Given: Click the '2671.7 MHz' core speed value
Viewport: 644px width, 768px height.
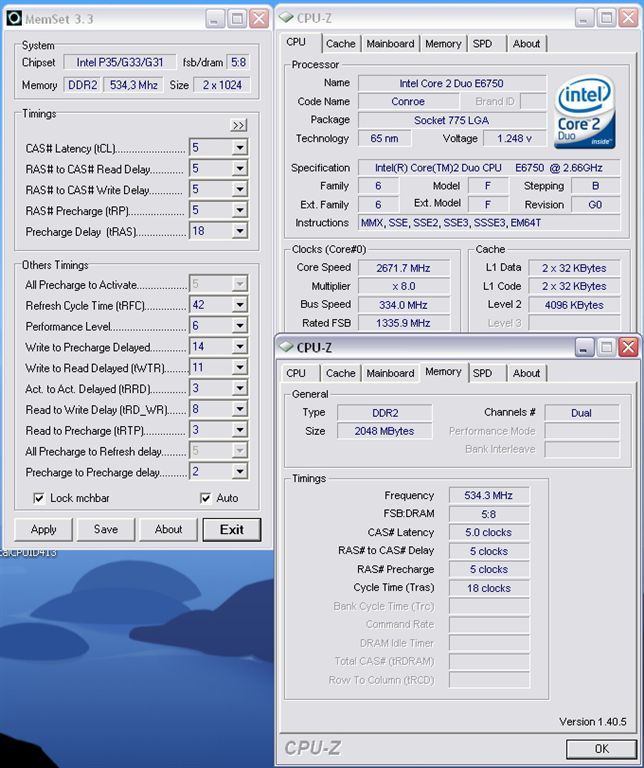Looking at the screenshot, I should click(404, 268).
